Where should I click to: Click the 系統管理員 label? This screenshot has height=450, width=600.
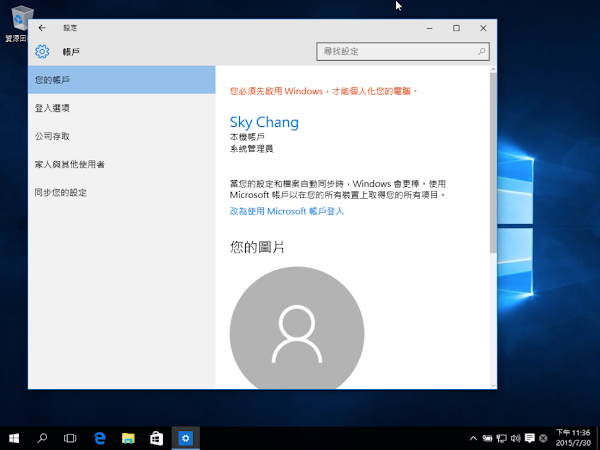tap(251, 148)
